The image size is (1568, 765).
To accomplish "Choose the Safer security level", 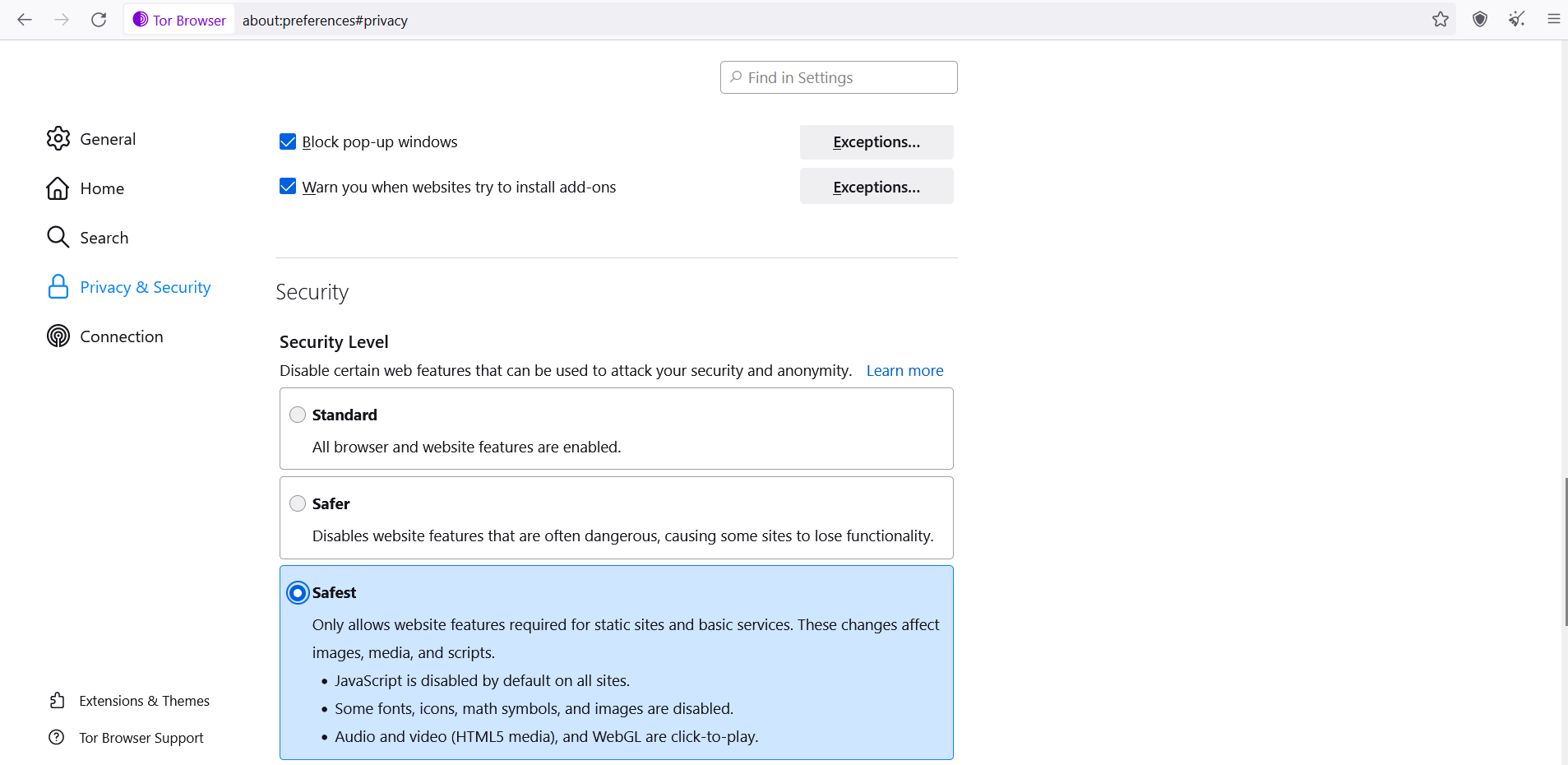I will coord(297,503).
